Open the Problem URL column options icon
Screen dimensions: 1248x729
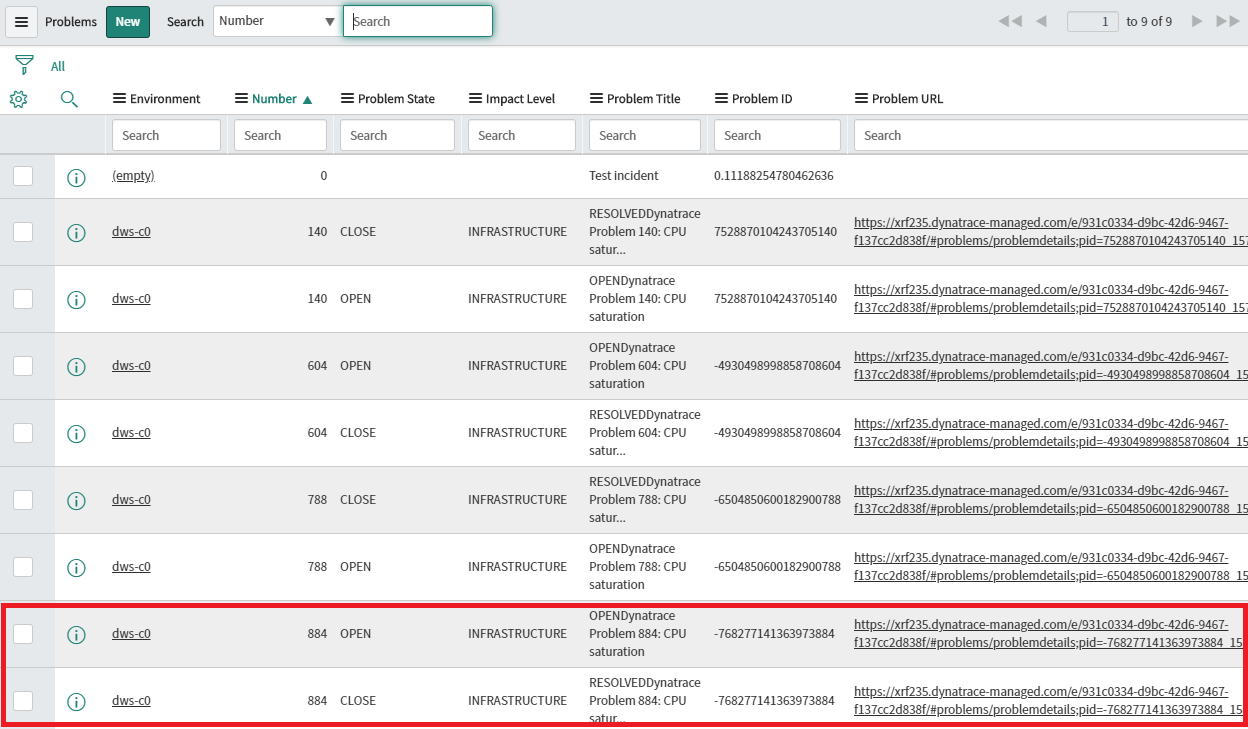(x=861, y=99)
